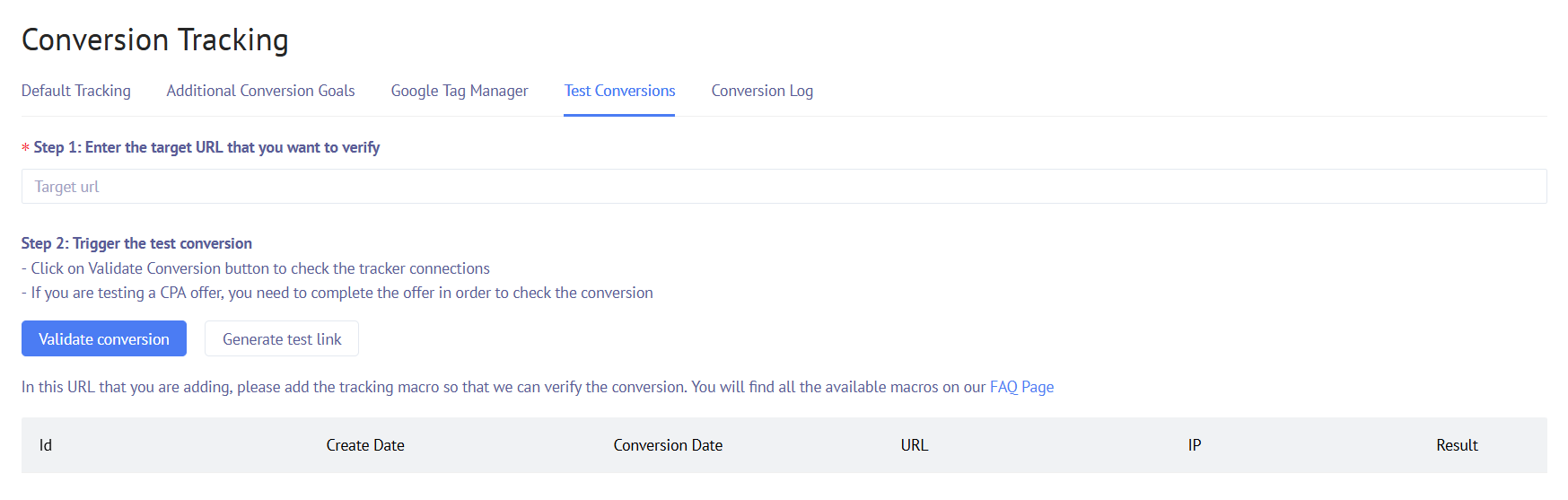1568x500 pixels.
Task: Click the Generate test link button
Action: tap(281, 339)
